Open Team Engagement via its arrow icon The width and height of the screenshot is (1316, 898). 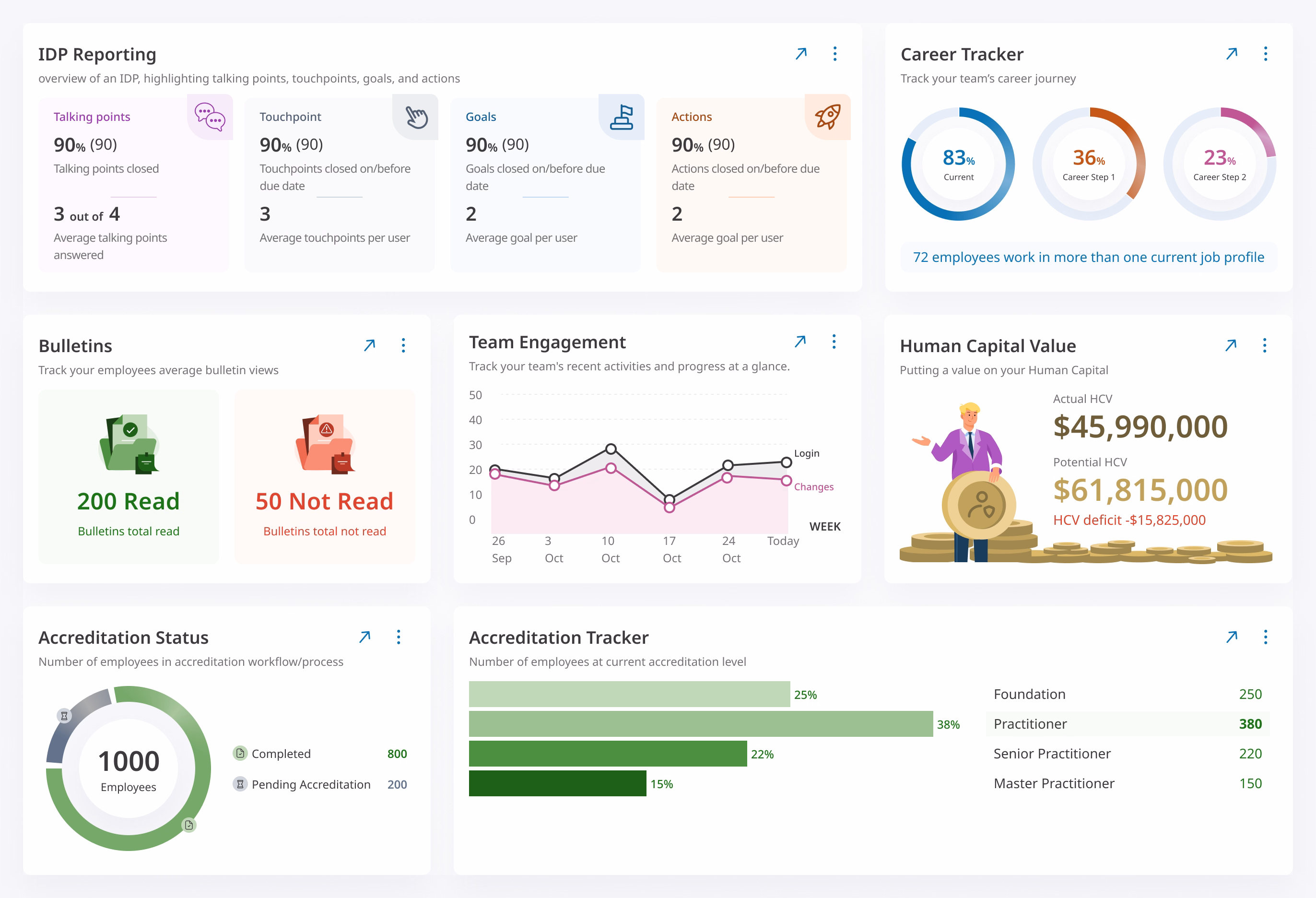click(x=799, y=342)
